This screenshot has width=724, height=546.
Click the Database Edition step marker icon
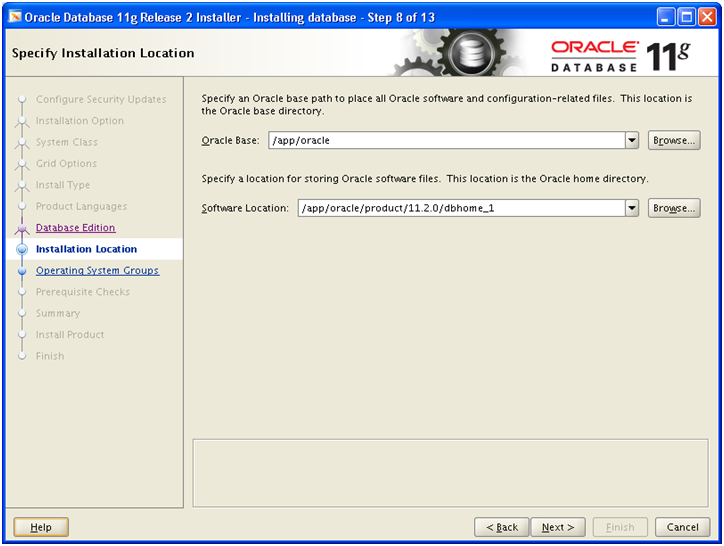tap(22, 228)
